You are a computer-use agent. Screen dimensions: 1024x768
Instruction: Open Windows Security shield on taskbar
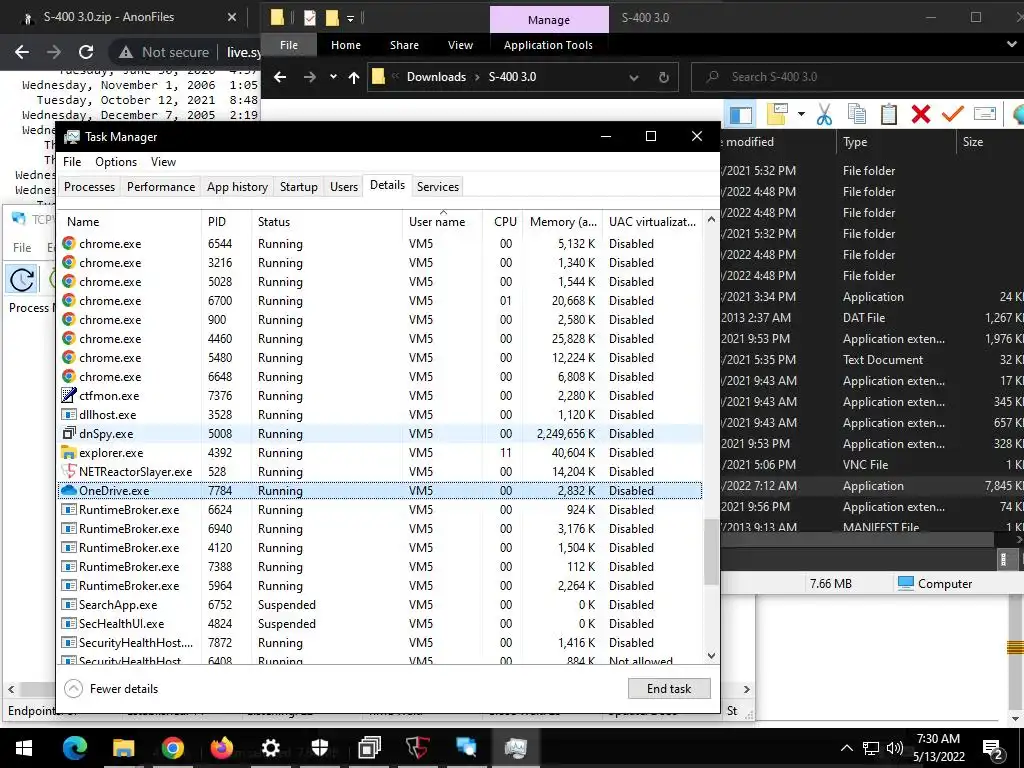click(319, 748)
